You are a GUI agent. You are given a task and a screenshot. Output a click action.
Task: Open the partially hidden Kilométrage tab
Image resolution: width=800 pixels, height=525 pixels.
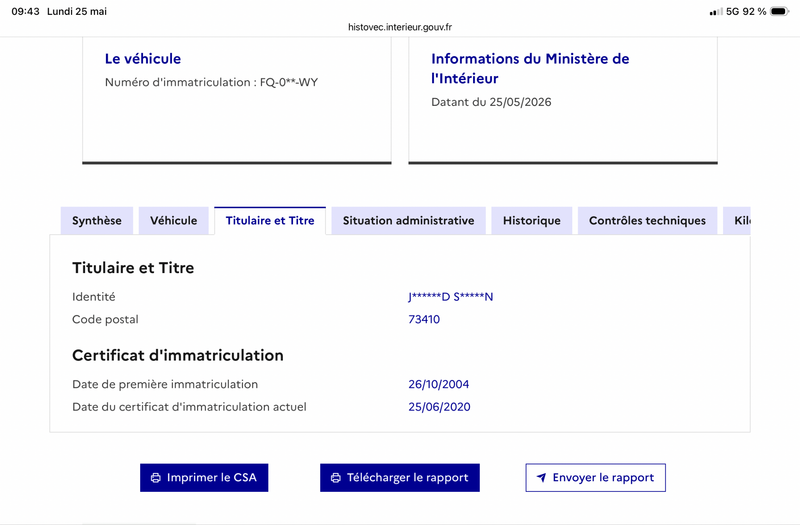tap(737, 221)
